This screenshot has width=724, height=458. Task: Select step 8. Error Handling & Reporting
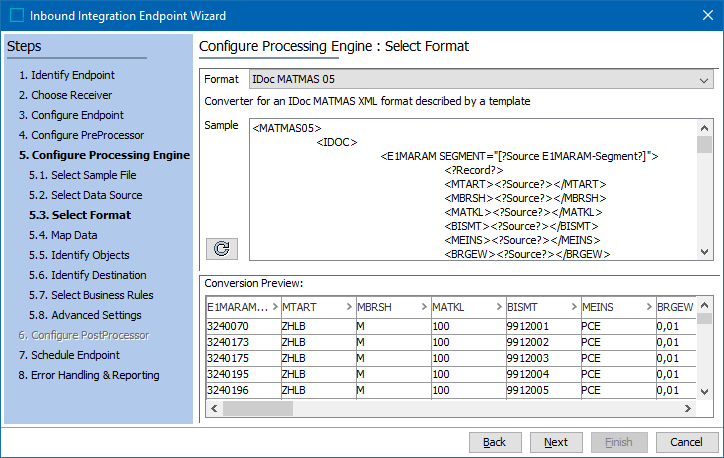click(x=88, y=375)
